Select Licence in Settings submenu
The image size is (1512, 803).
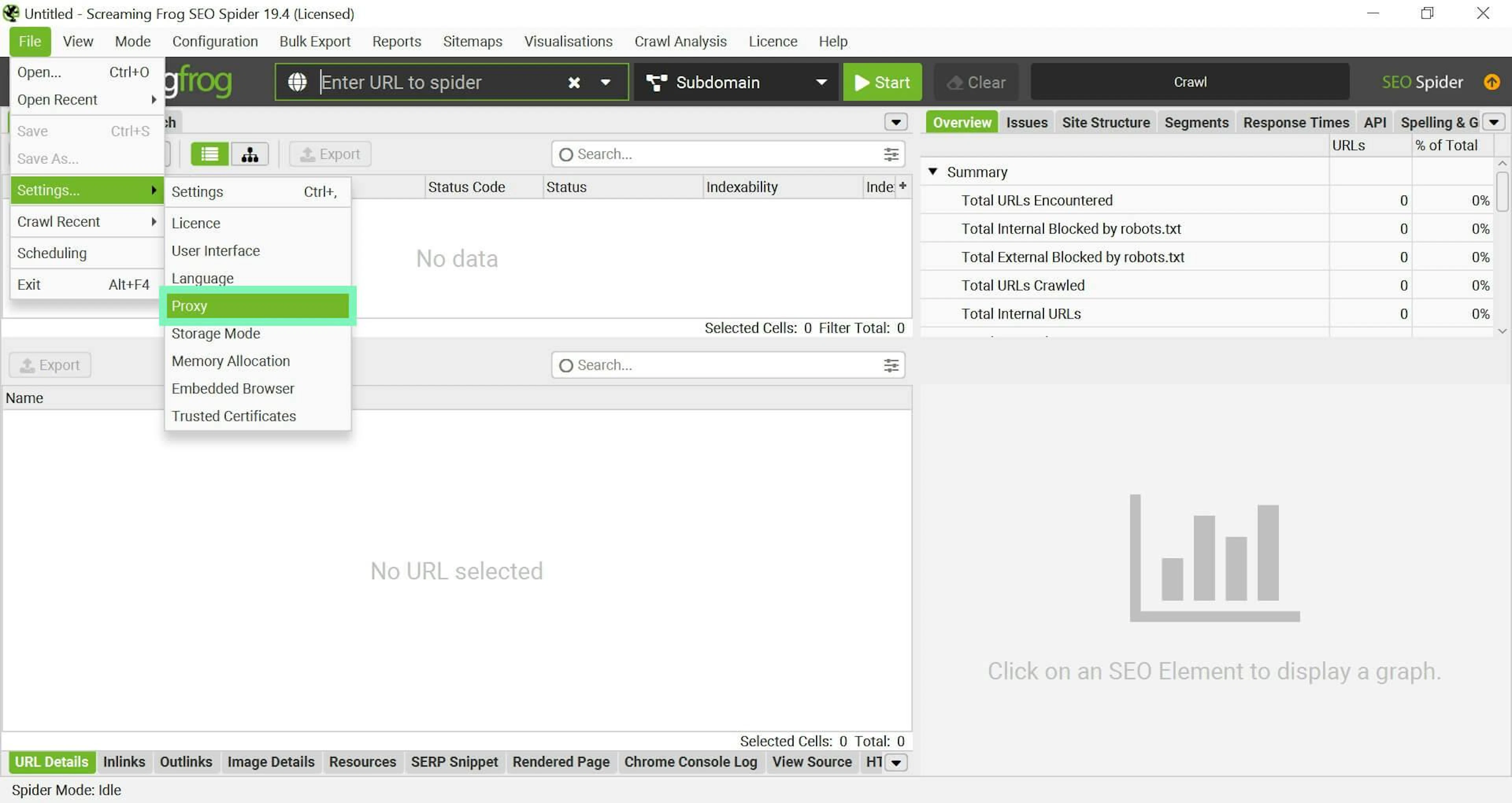click(x=258, y=224)
